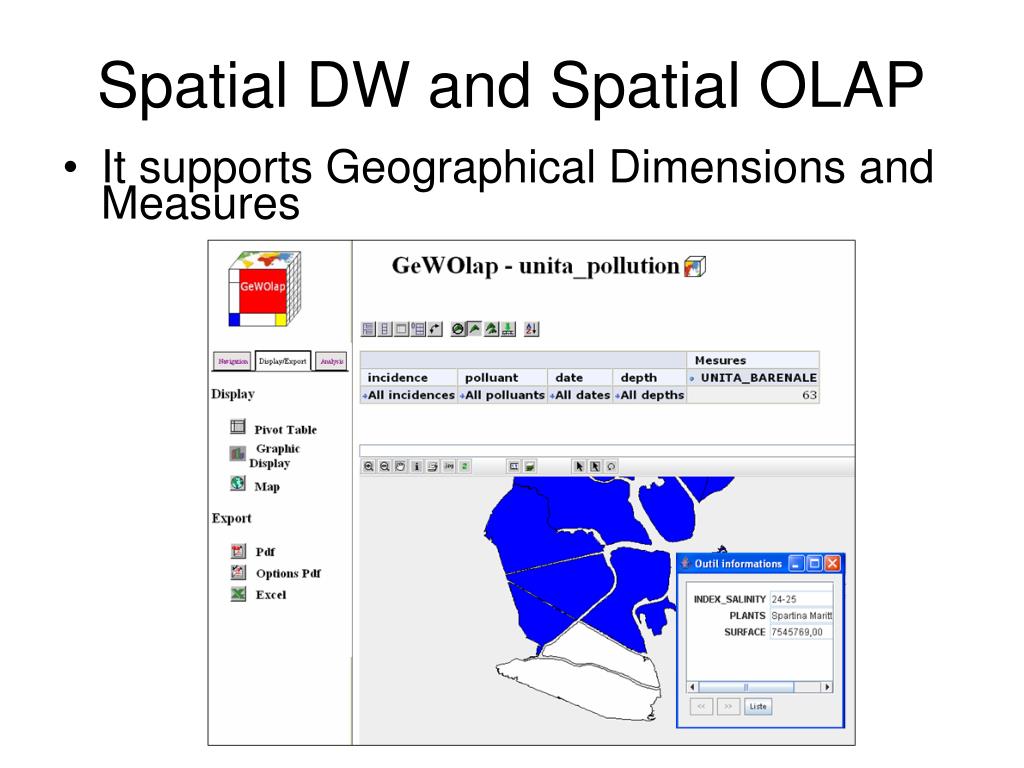Expand the All dates member
This screenshot has width=1024, height=768.
coord(552,396)
